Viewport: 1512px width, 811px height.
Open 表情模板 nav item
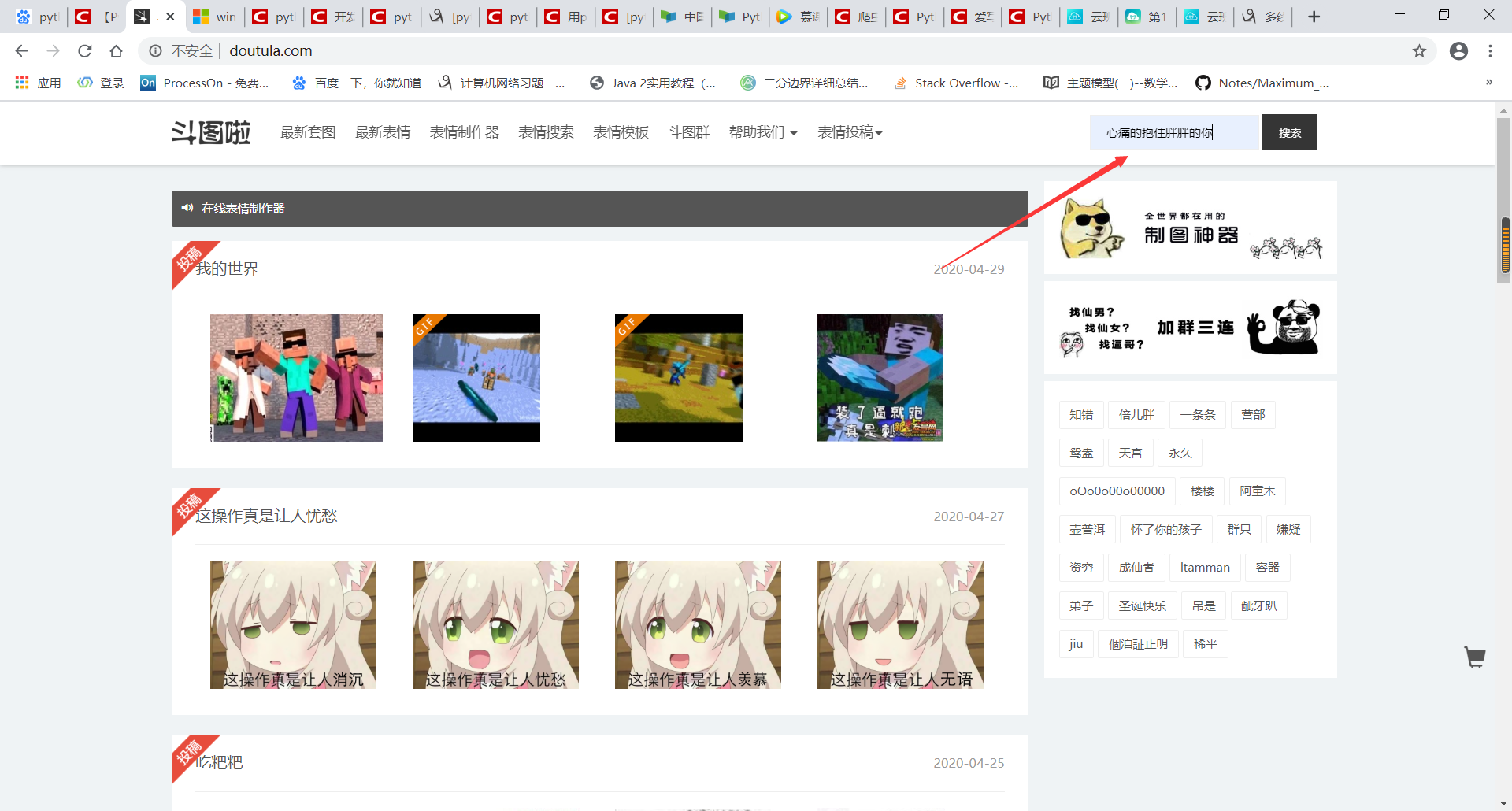tap(621, 132)
